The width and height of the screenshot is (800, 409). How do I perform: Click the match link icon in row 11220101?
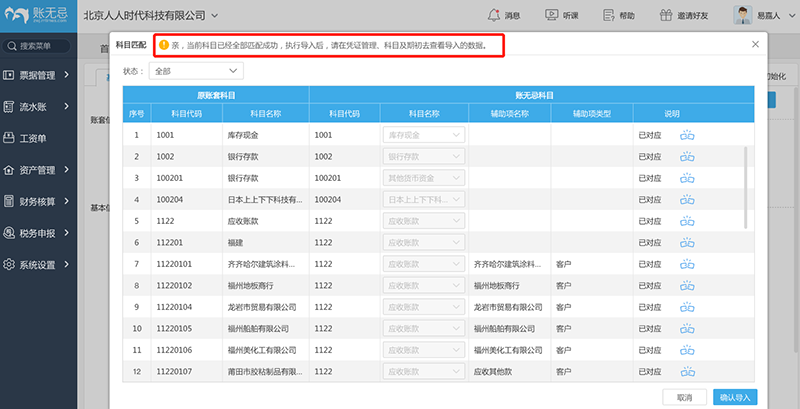(687, 264)
